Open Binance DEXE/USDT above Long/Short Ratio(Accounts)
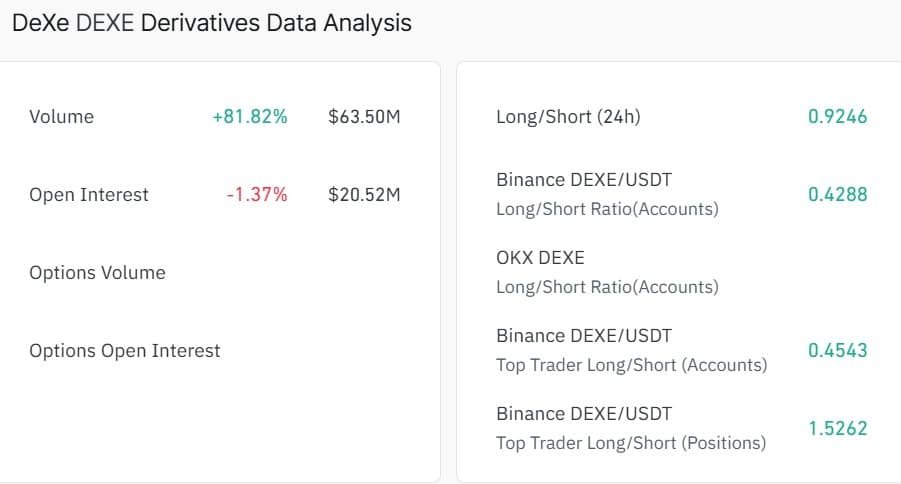This screenshot has height=484, width=901. (584, 180)
